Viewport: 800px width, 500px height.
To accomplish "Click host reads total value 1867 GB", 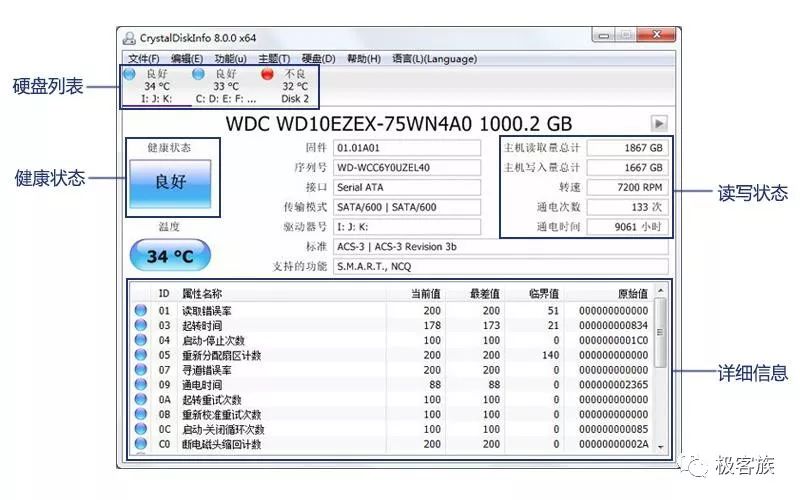I will tap(627, 148).
